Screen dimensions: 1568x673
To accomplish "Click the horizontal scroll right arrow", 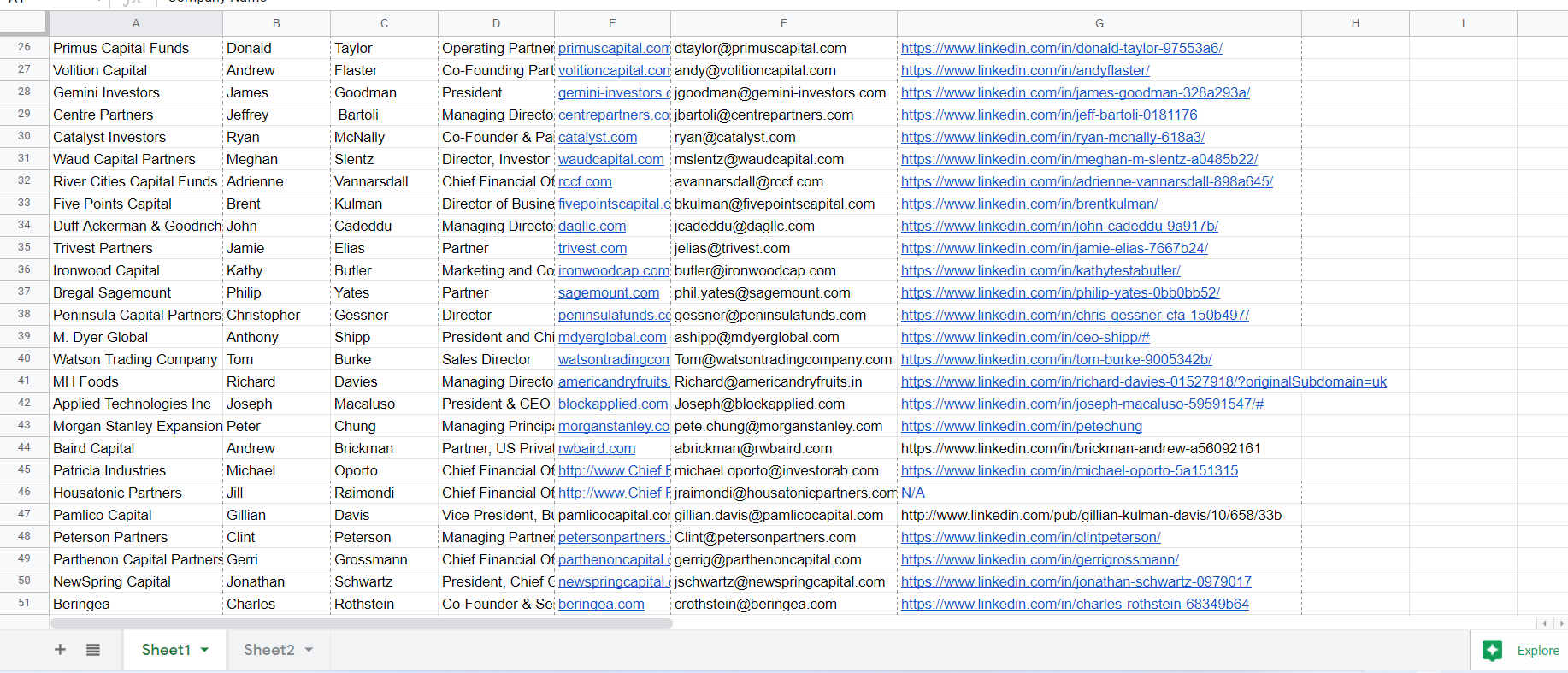I will pos(1561,623).
